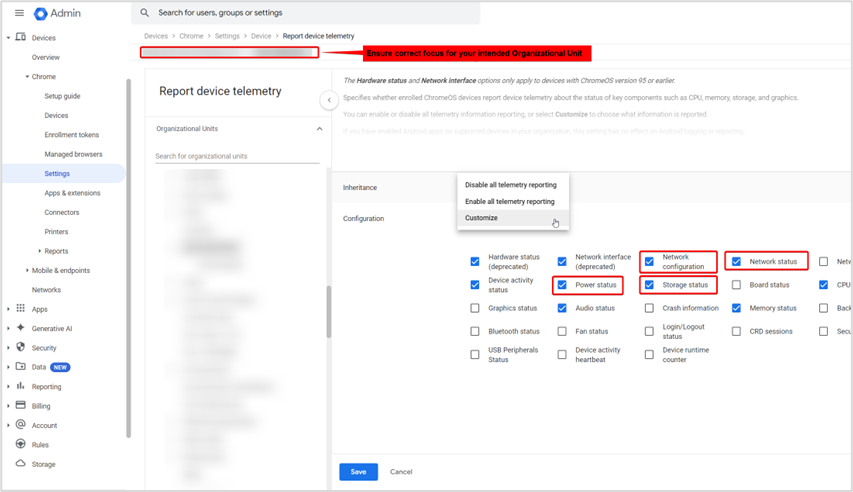Click the Search for organizational units field
Image resolution: width=853 pixels, height=492 pixels.
[237, 156]
